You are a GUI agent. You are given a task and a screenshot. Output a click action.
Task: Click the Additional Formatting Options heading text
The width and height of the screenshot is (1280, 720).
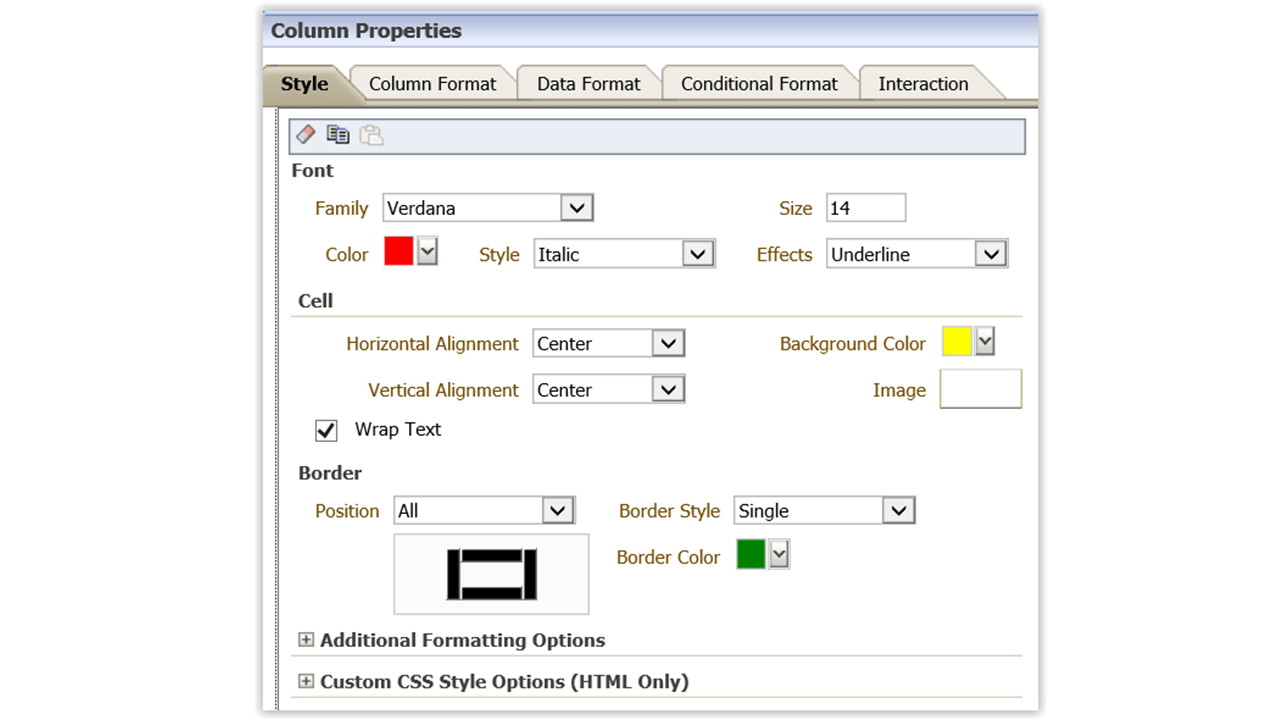[x=462, y=640]
